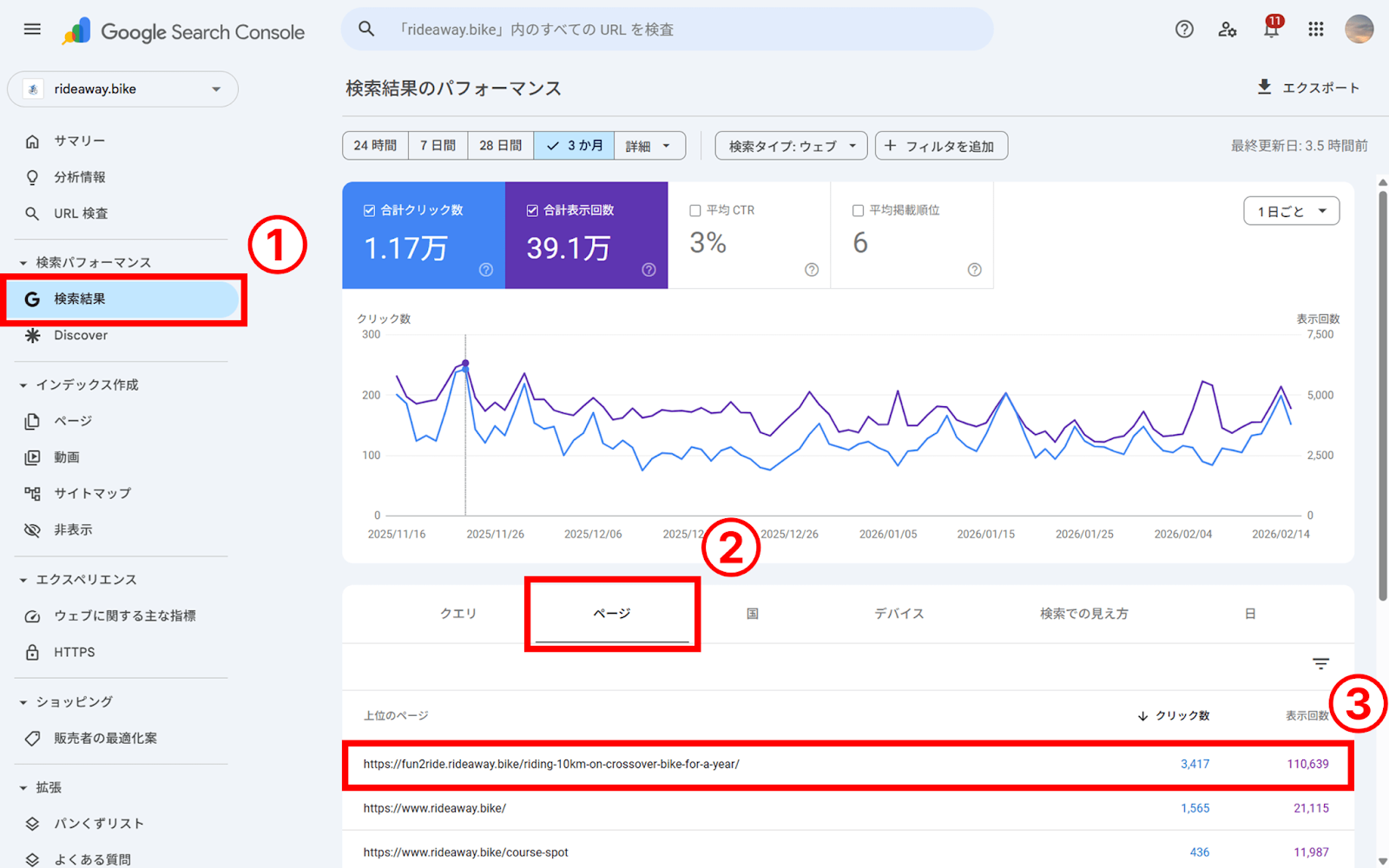
Task: Enable the 平均CTR metric checkbox
Action: (x=694, y=209)
